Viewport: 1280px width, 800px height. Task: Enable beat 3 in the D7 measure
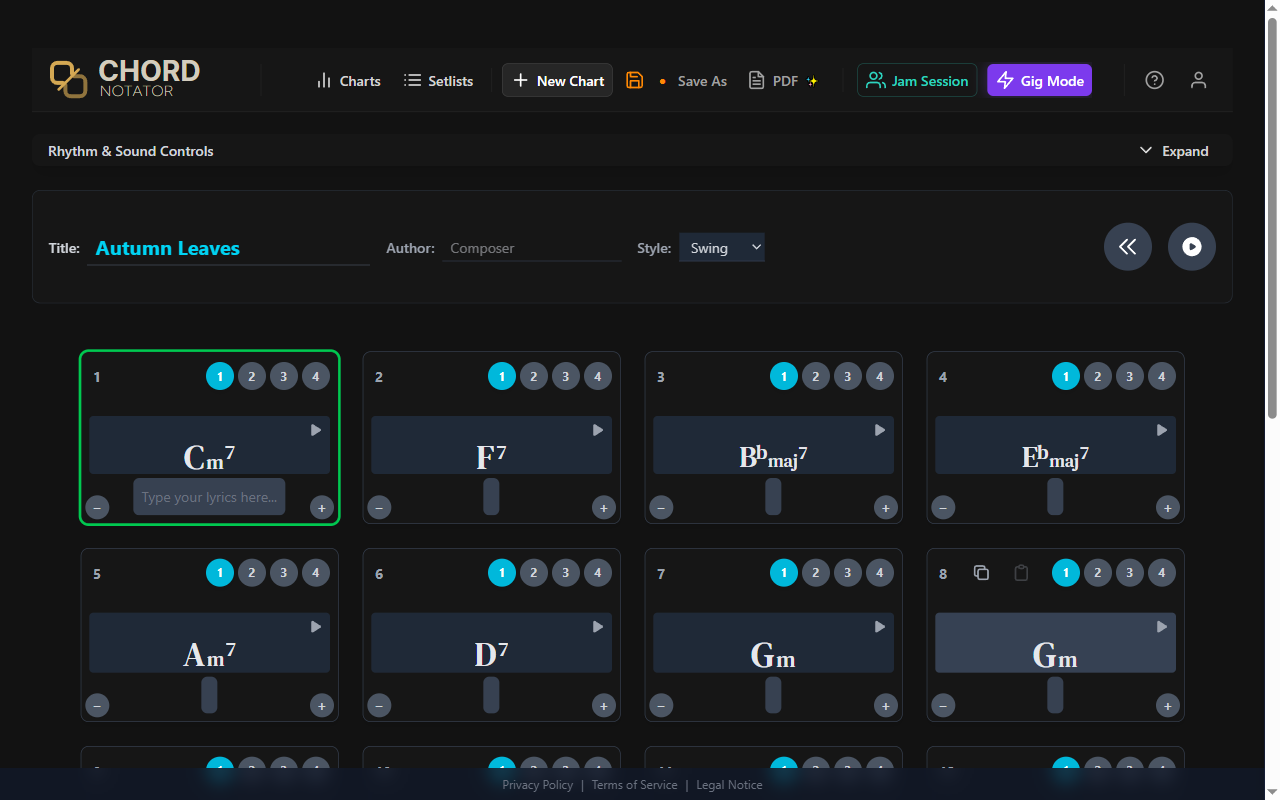(565, 572)
